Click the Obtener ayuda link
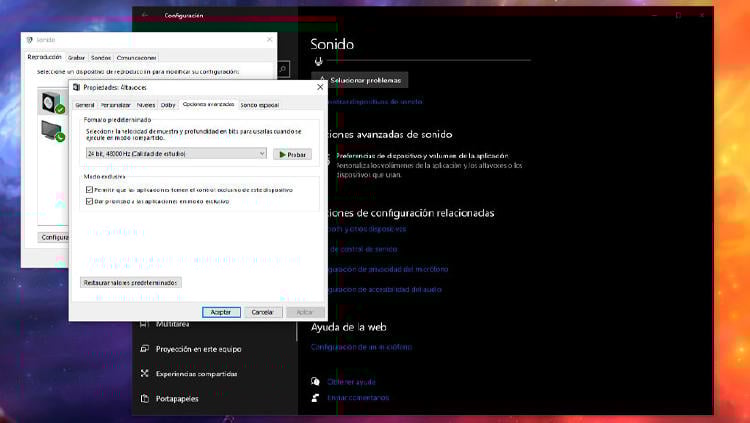750x423 pixels. tap(352, 382)
